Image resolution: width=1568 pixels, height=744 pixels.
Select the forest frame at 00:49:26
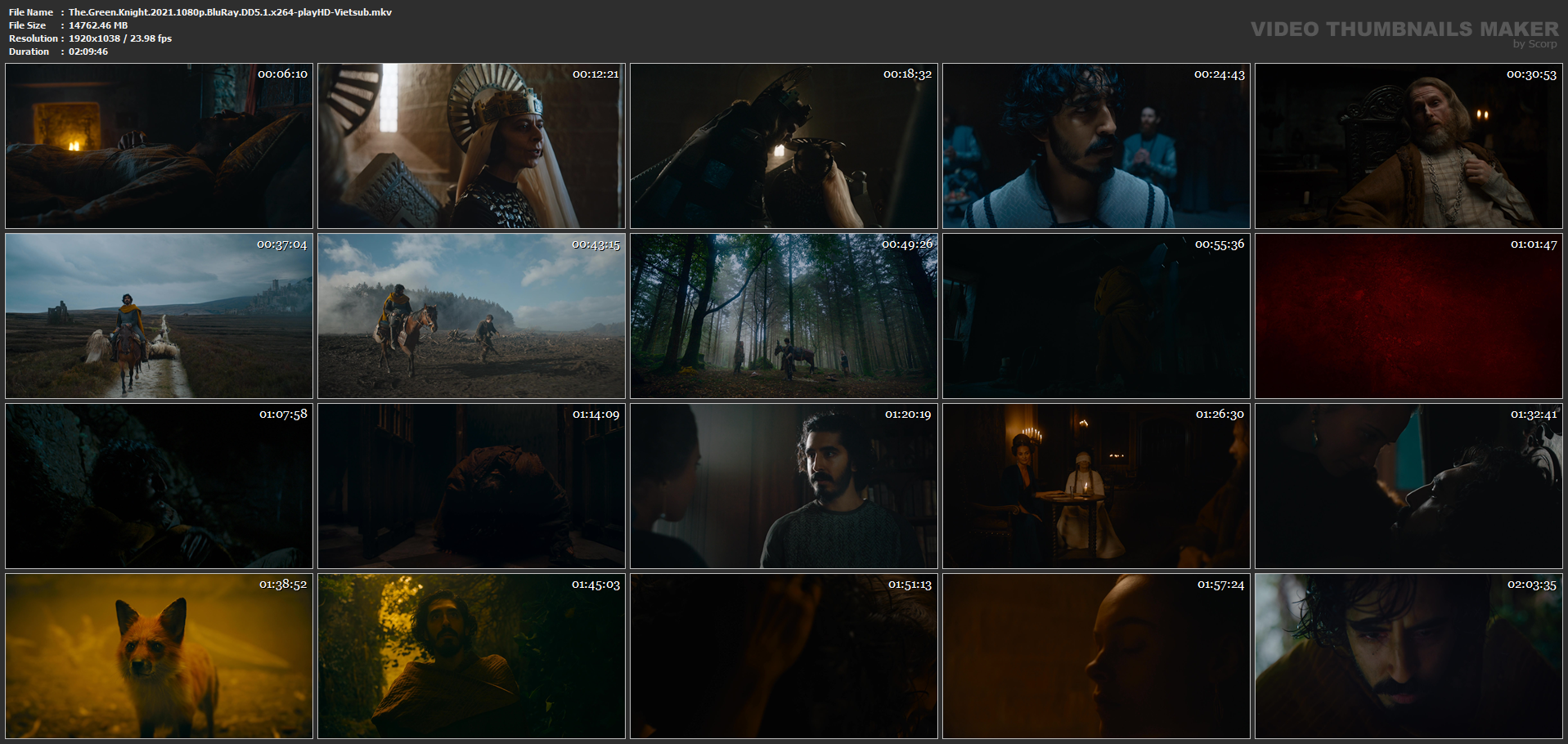pyautogui.click(x=784, y=316)
